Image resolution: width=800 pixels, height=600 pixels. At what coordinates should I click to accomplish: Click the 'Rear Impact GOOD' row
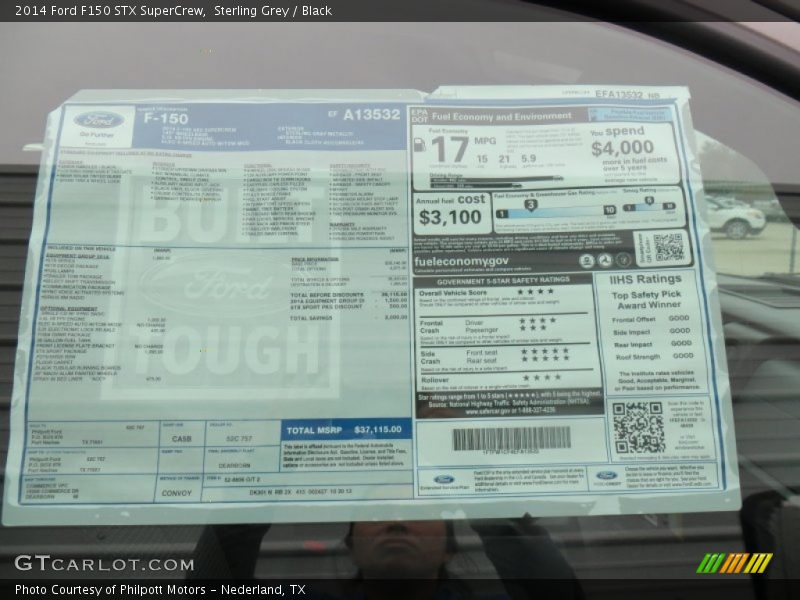[x=653, y=344]
